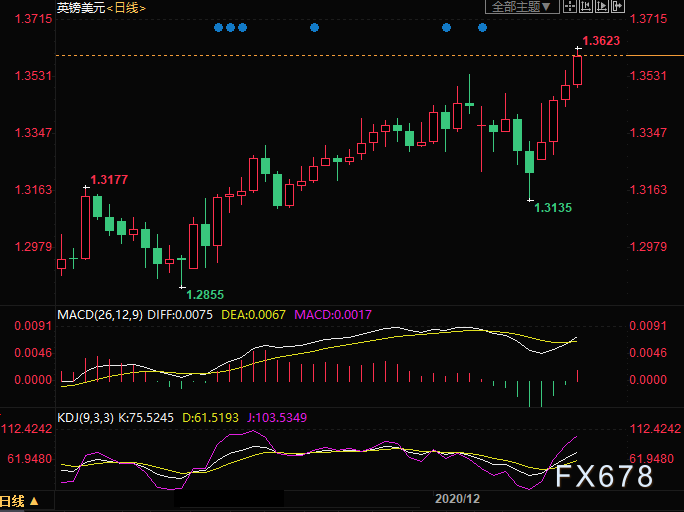
Task: Click the left-axis 1.3715 price level
Action: pyautogui.click(x=34, y=19)
